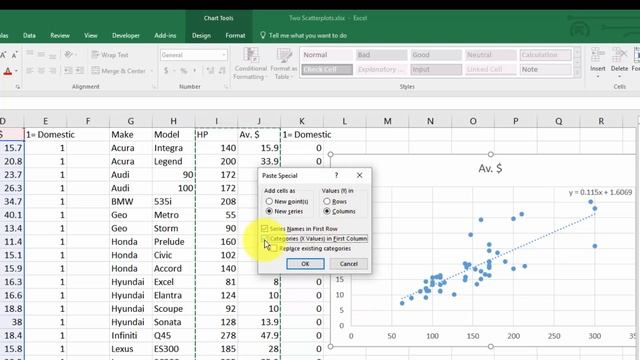Click the Comma Style icon
Image resolution: width=640 pixels, height=360 pixels.
point(195,71)
